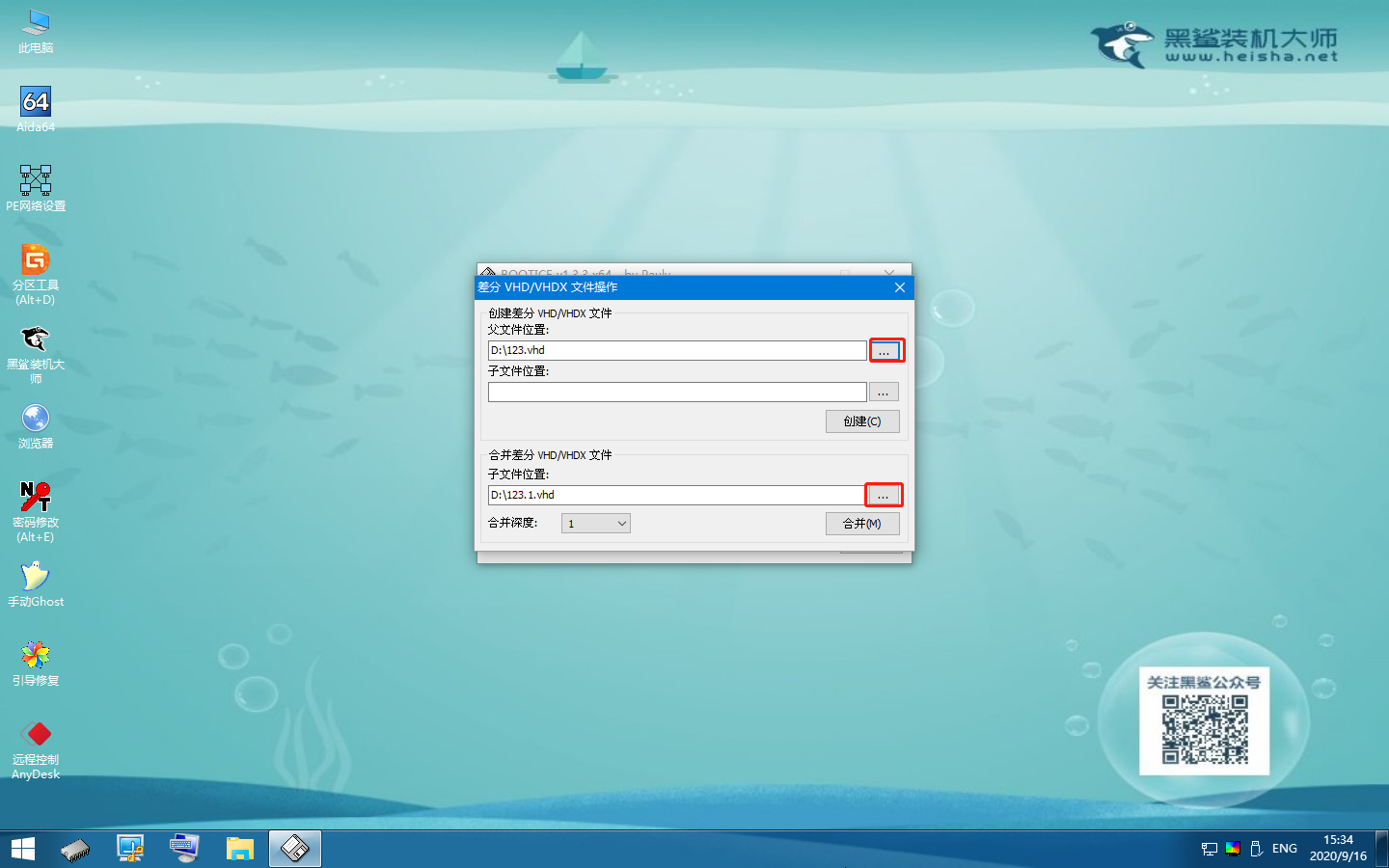Click the memory chip taskbar icon
The image size is (1389, 868).
(75, 849)
